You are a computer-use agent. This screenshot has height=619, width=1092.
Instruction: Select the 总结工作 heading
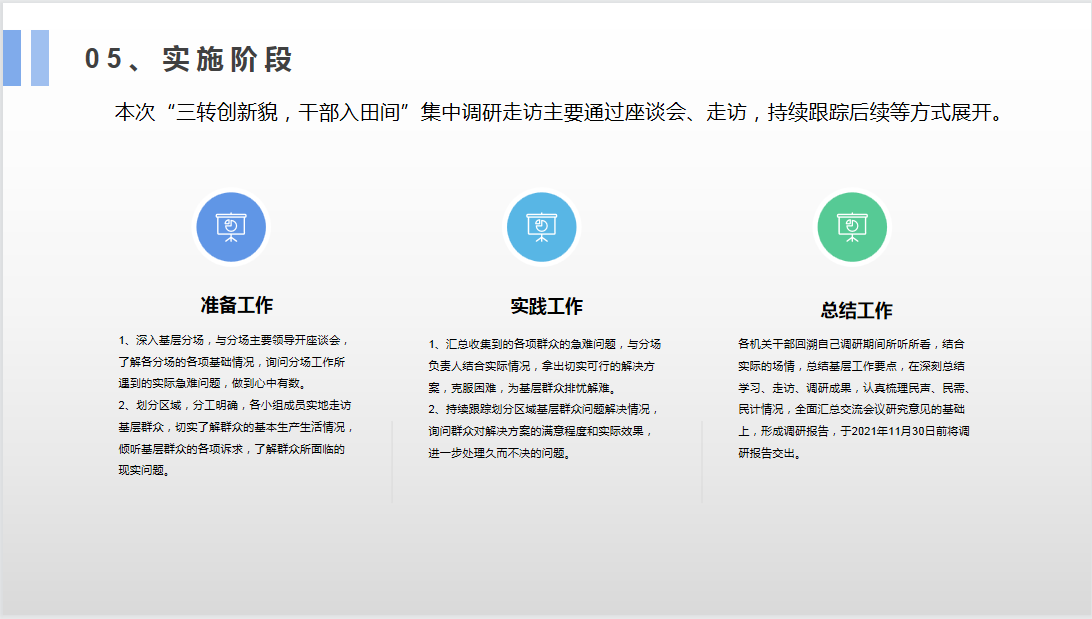tap(856, 310)
